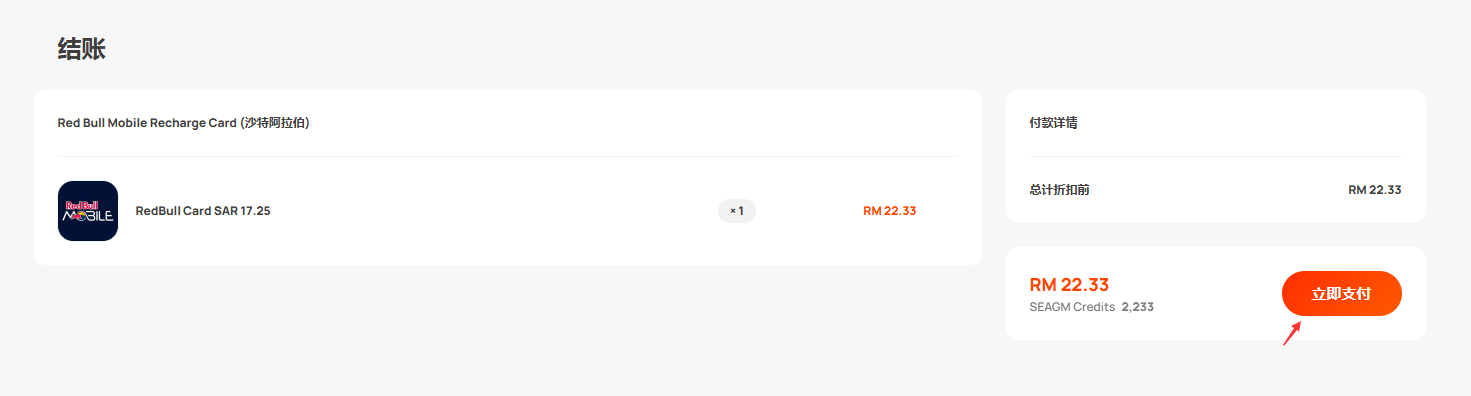Image resolution: width=1471 pixels, height=396 pixels.
Task: Click the SEAGM Credits label
Action: (1072, 307)
